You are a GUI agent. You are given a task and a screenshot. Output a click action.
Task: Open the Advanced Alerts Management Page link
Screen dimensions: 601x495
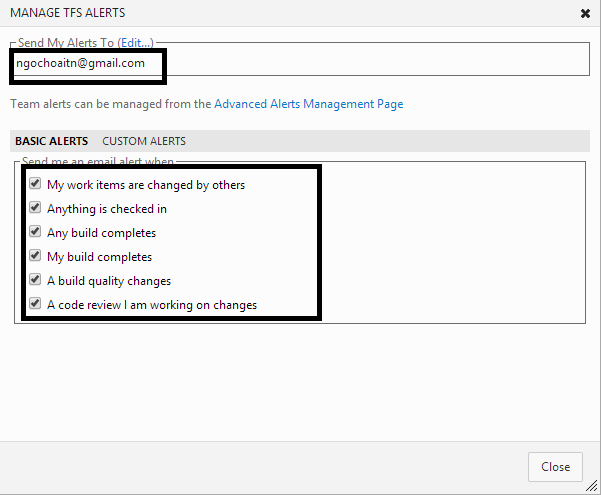click(309, 104)
